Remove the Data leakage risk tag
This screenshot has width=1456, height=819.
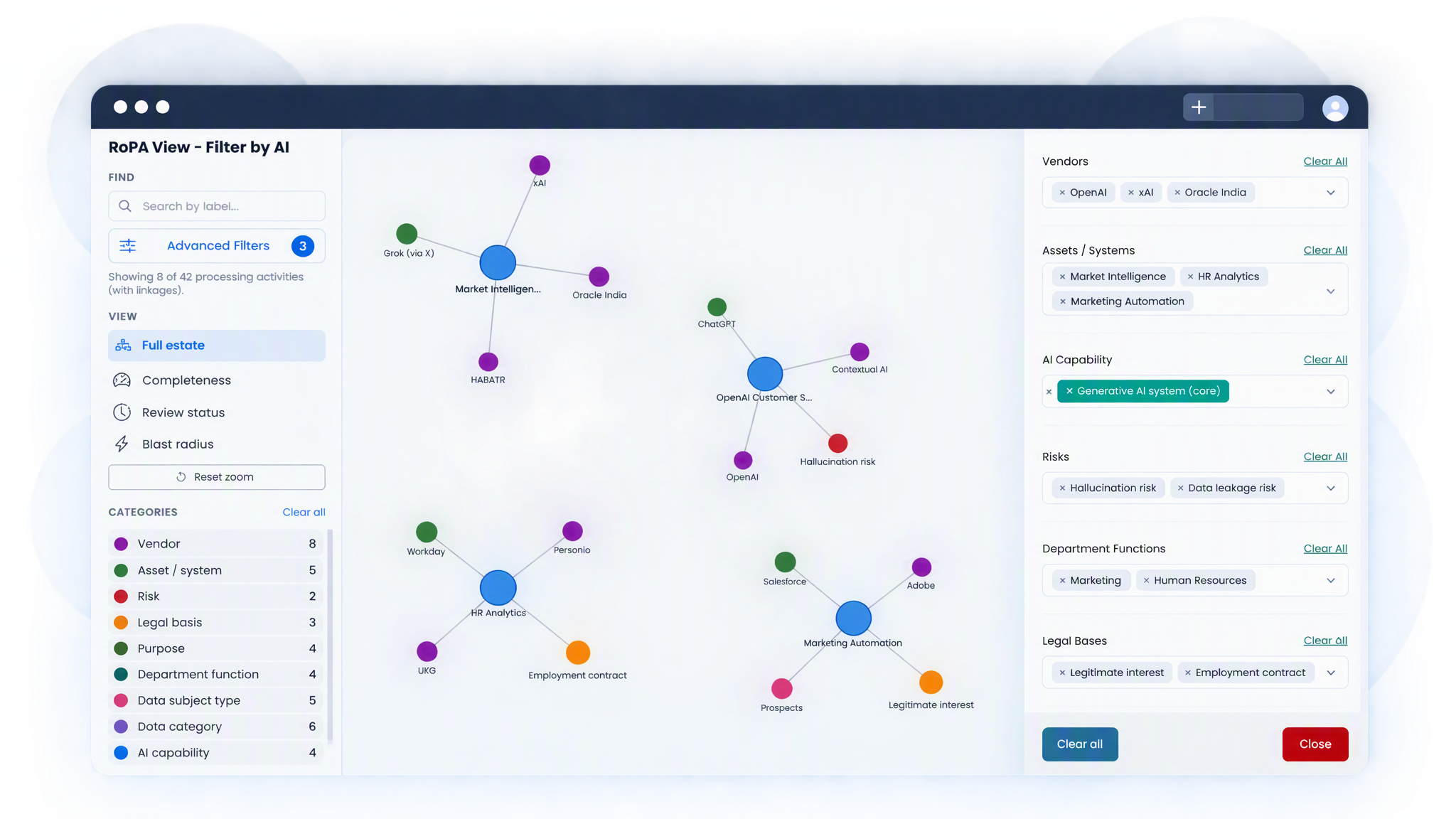(1181, 488)
